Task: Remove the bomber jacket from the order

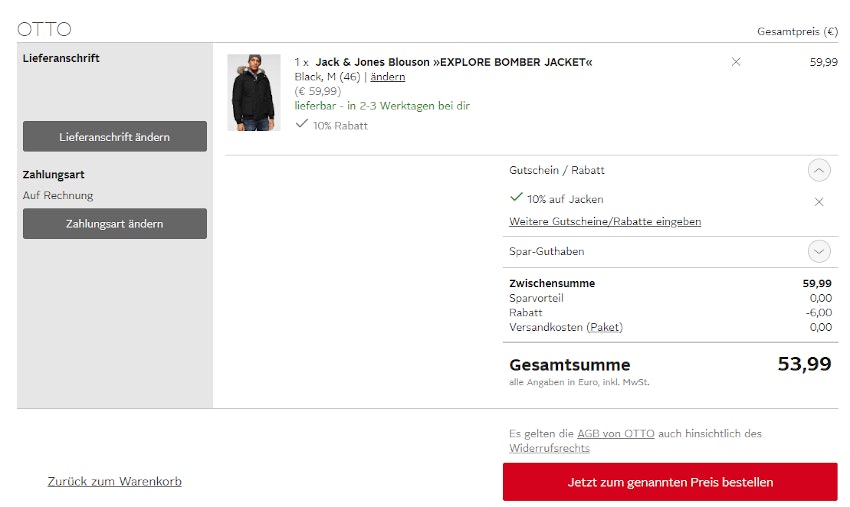Action: point(736,62)
